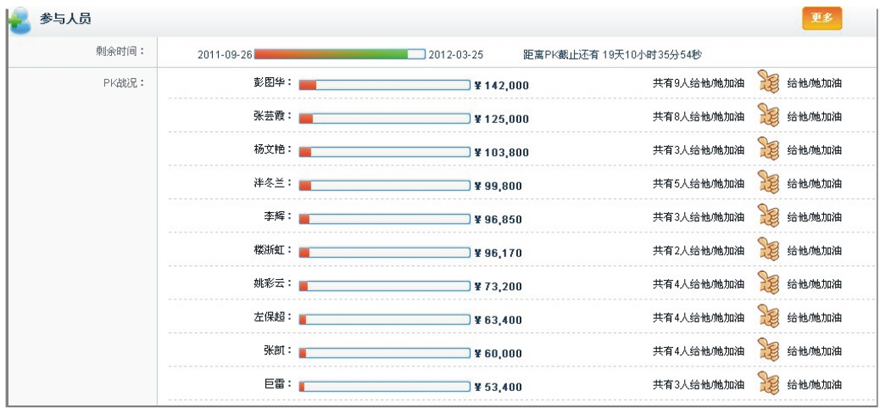Click the 共有9人给他/她加油 supporter count text
The image size is (880, 408).
698,84
